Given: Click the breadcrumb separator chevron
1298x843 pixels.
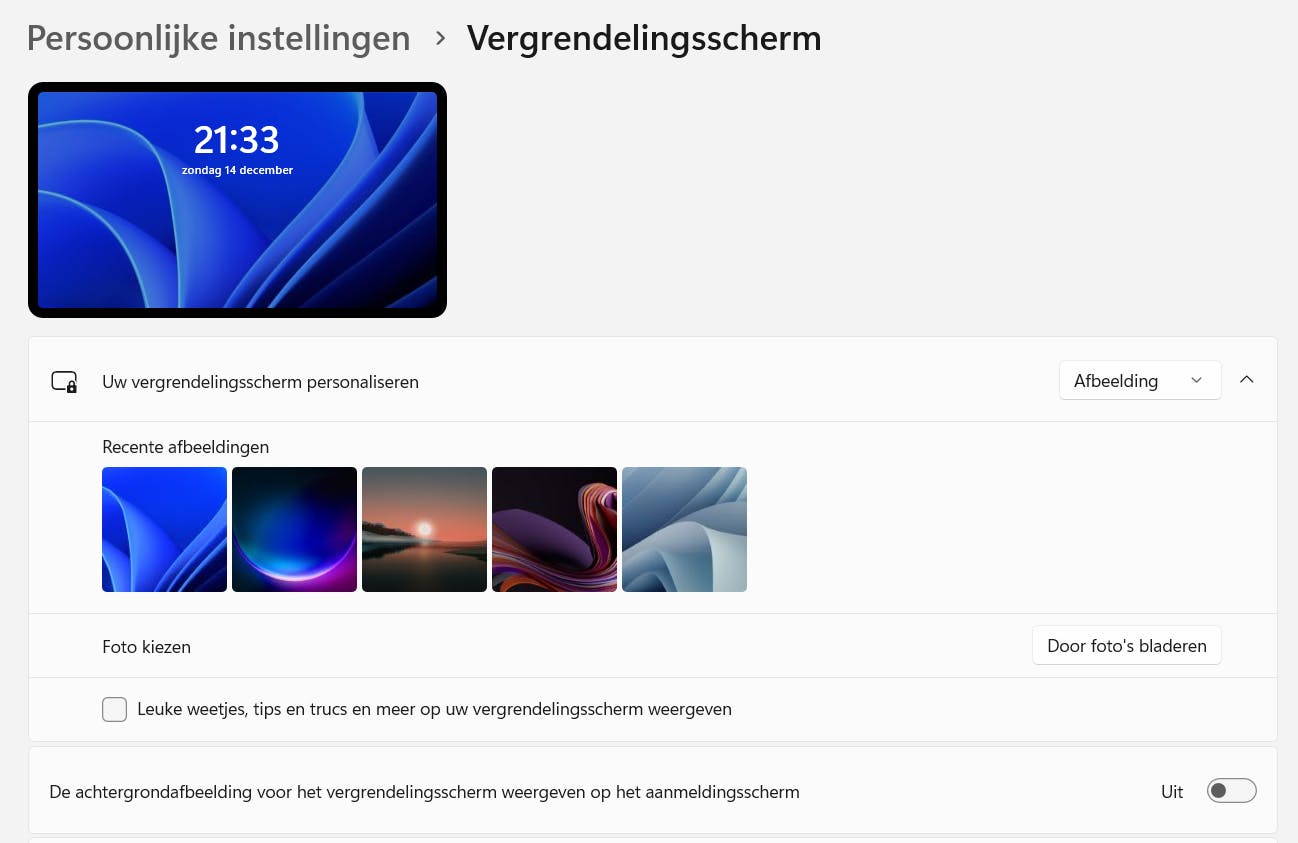Looking at the screenshot, I should coord(440,39).
